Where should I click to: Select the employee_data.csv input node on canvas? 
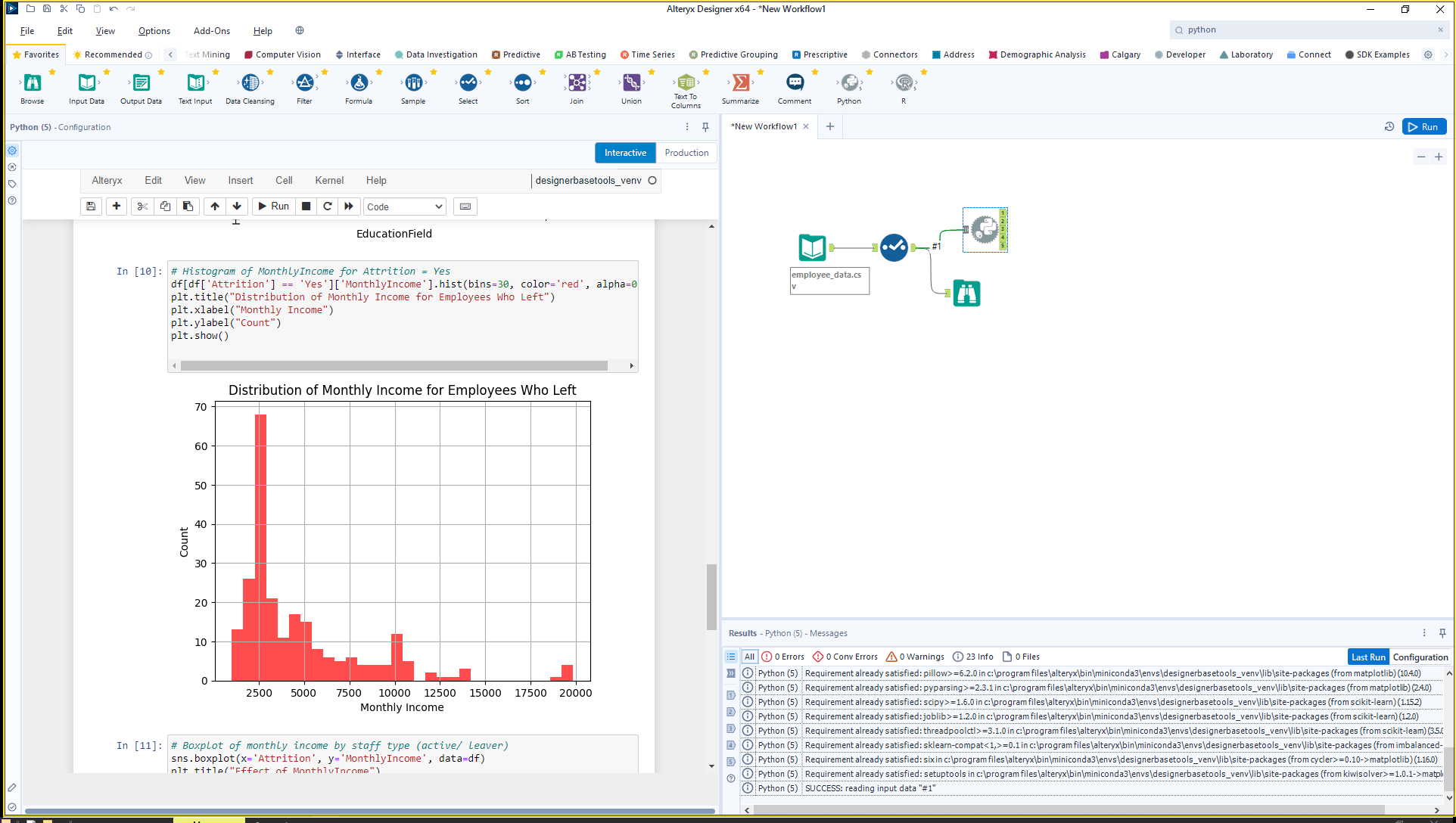click(x=811, y=247)
